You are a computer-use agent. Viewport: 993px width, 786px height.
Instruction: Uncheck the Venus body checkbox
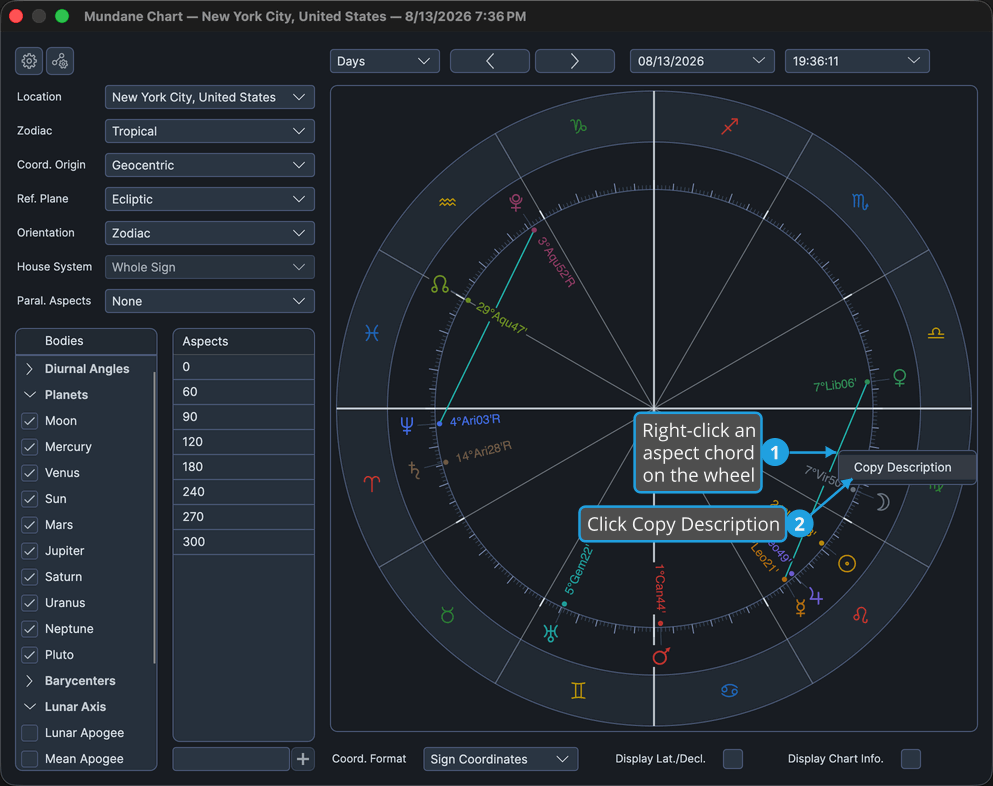[x=30, y=472]
